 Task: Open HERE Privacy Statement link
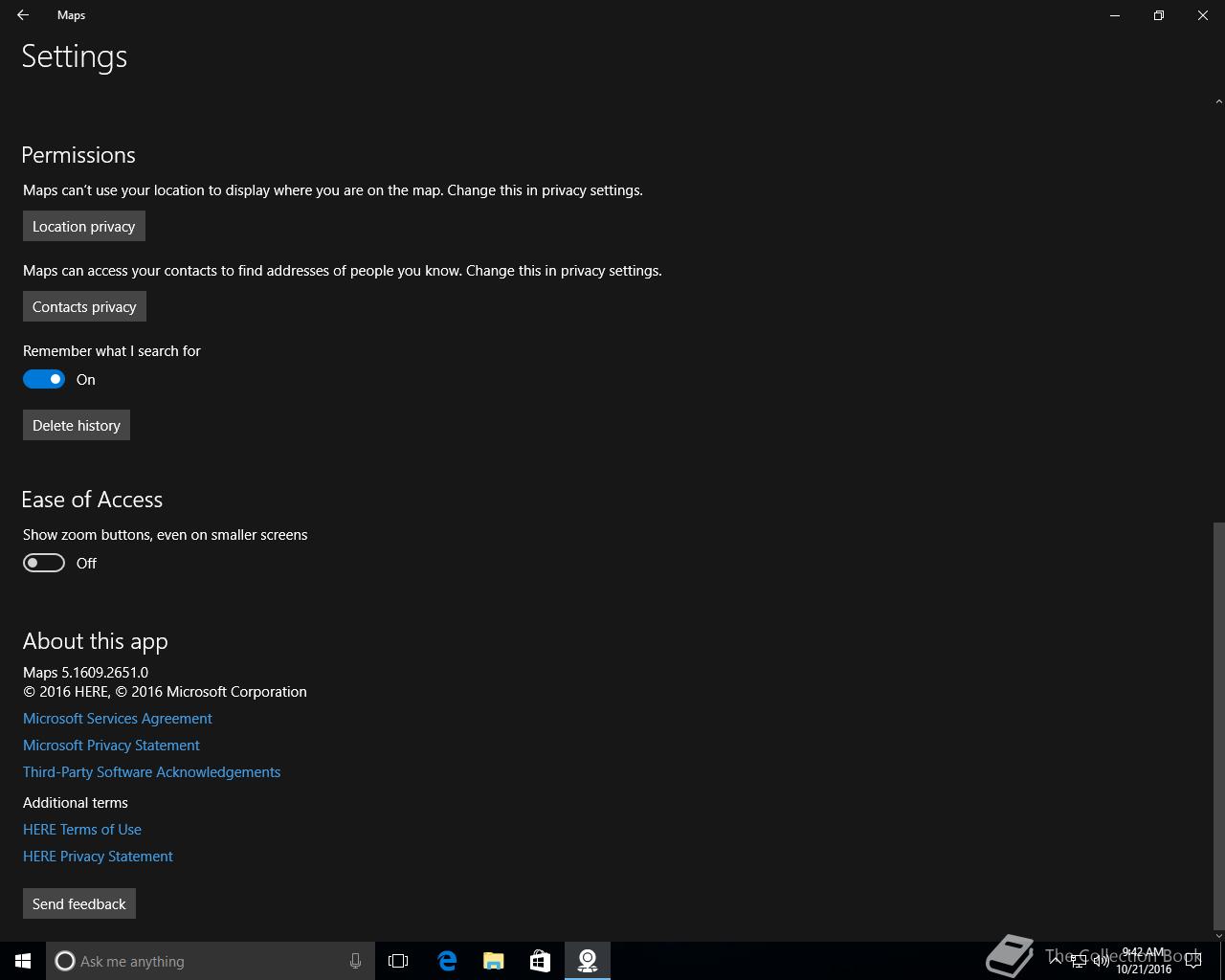pyautogui.click(x=98, y=857)
